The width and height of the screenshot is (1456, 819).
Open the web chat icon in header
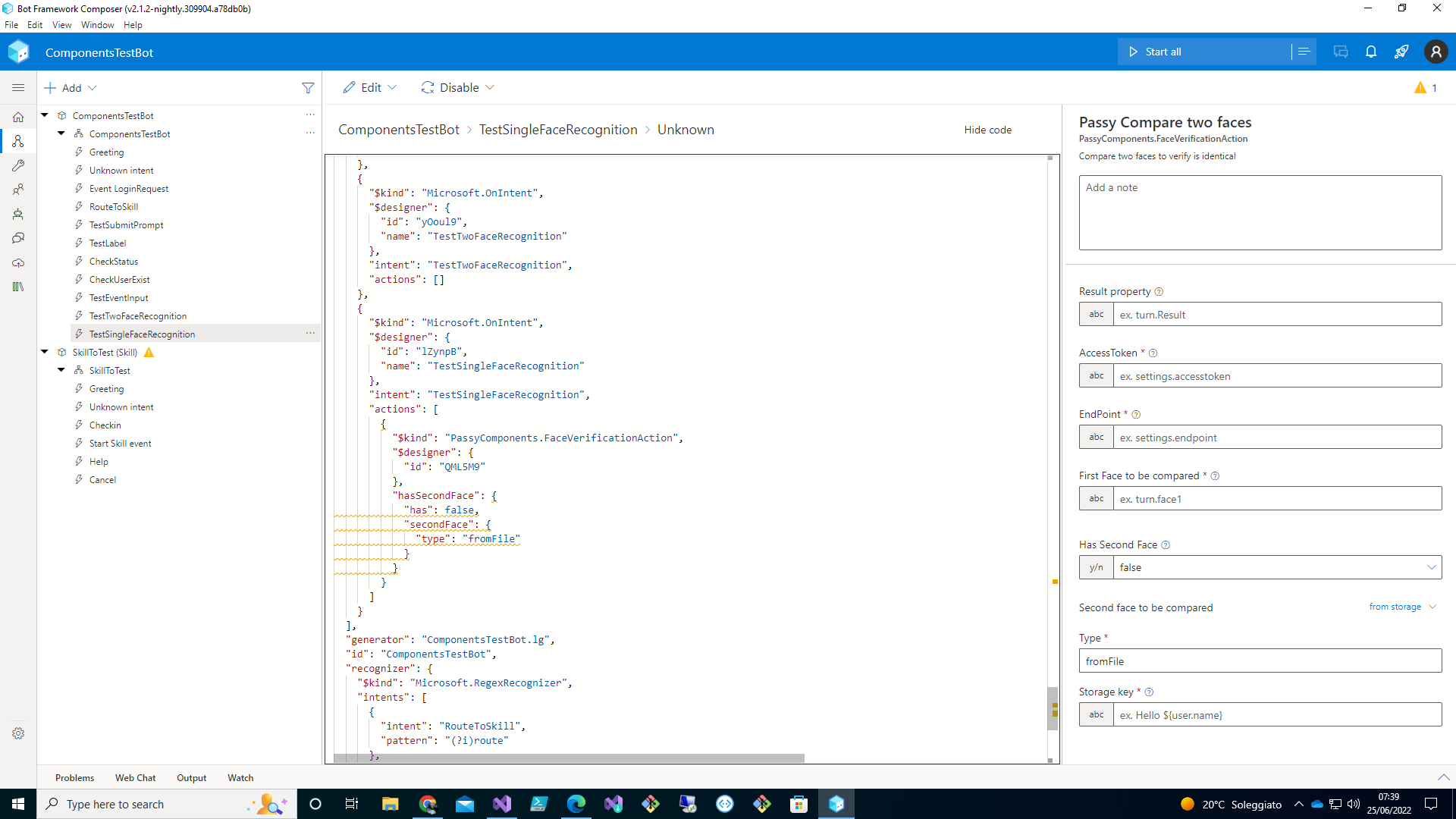point(1341,52)
